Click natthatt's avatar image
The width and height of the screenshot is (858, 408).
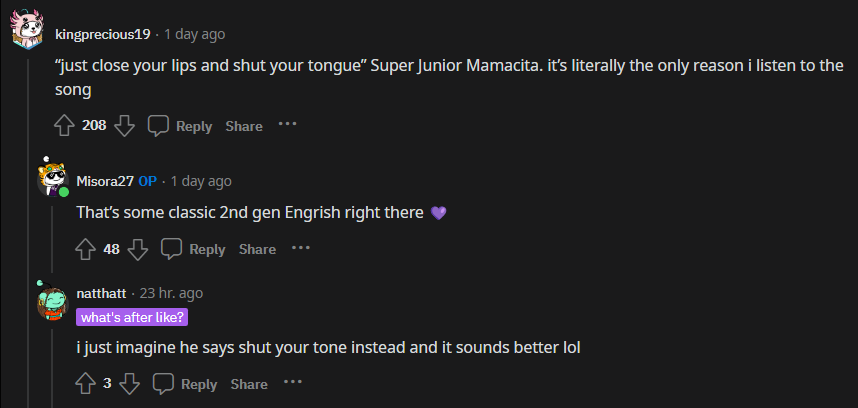pyautogui.click(x=52, y=302)
